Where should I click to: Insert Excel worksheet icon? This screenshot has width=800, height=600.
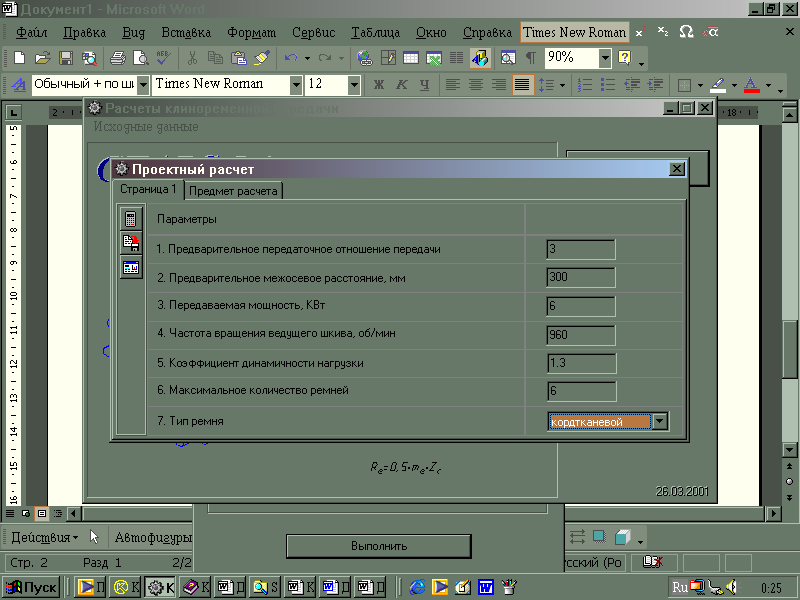pyautogui.click(x=434, y=58)
